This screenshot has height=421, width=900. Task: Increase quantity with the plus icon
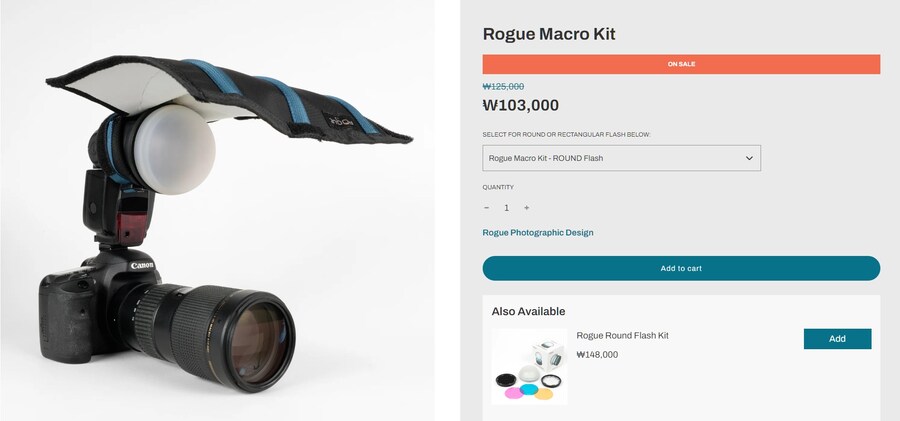[x=527, y=208]
